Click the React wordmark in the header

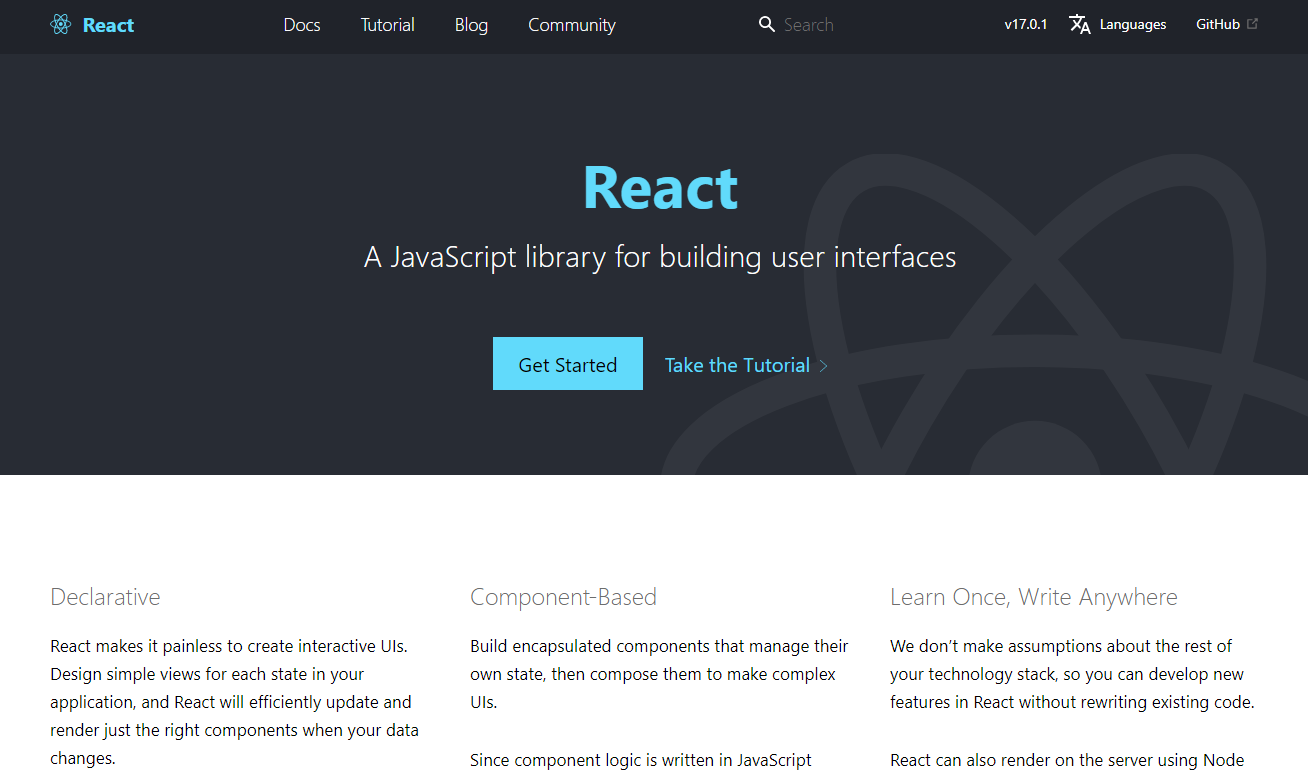click(108, 25)
